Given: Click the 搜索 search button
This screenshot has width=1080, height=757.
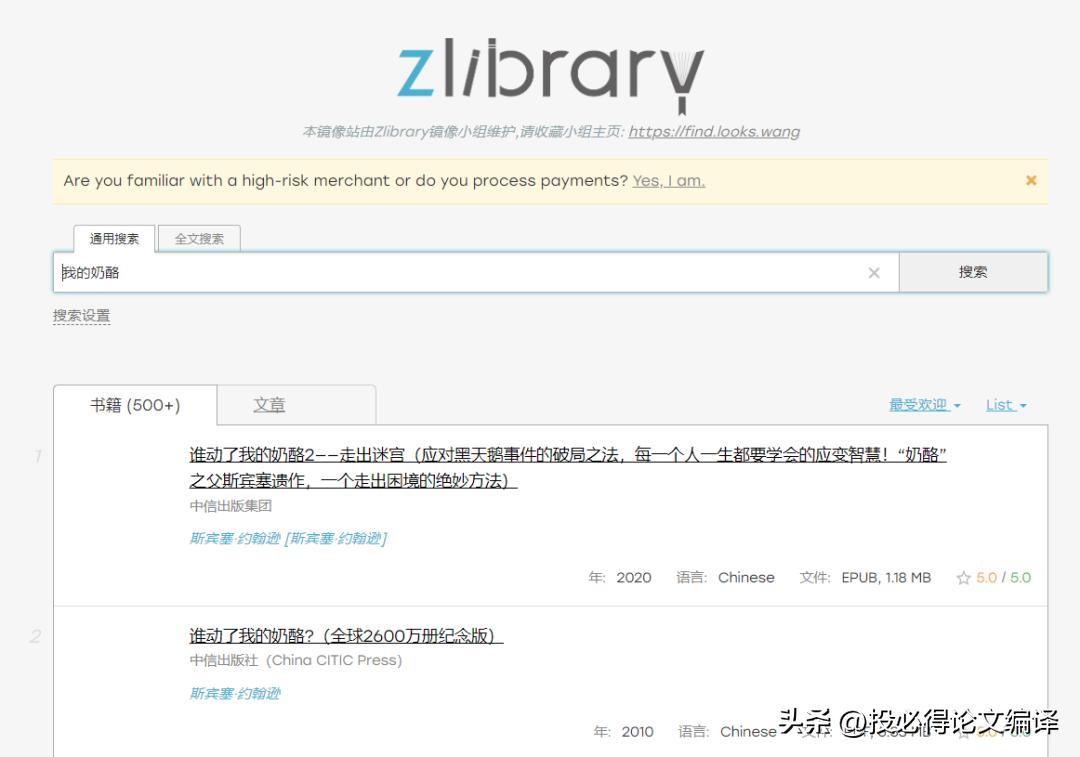Looking at the screenshot, I should click(x=972, y=271).
